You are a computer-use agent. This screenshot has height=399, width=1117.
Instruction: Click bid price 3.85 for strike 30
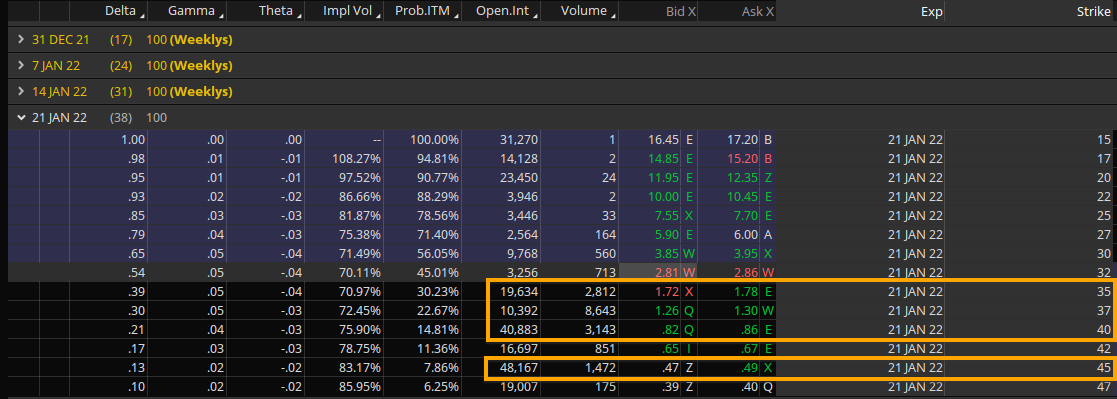[x=667, y=253]
